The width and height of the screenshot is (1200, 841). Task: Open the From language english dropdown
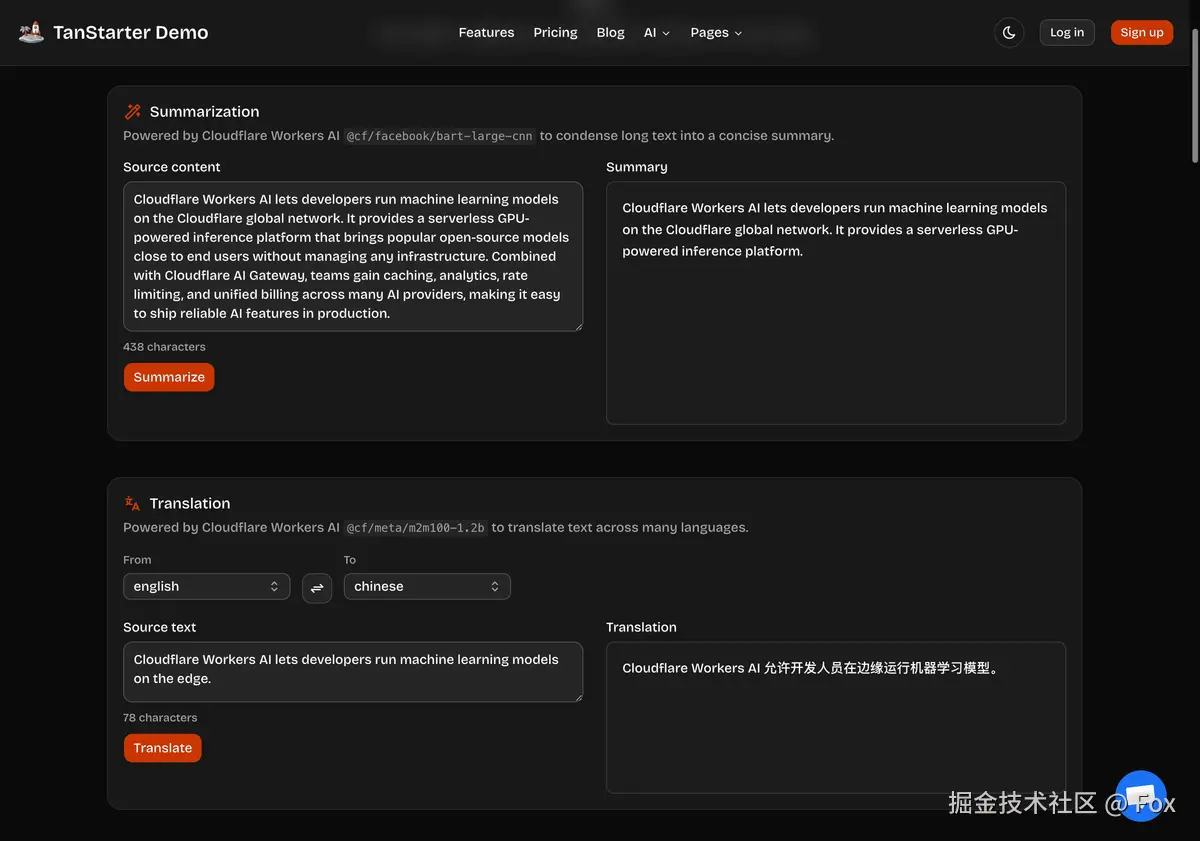click(x=207, y=587)
